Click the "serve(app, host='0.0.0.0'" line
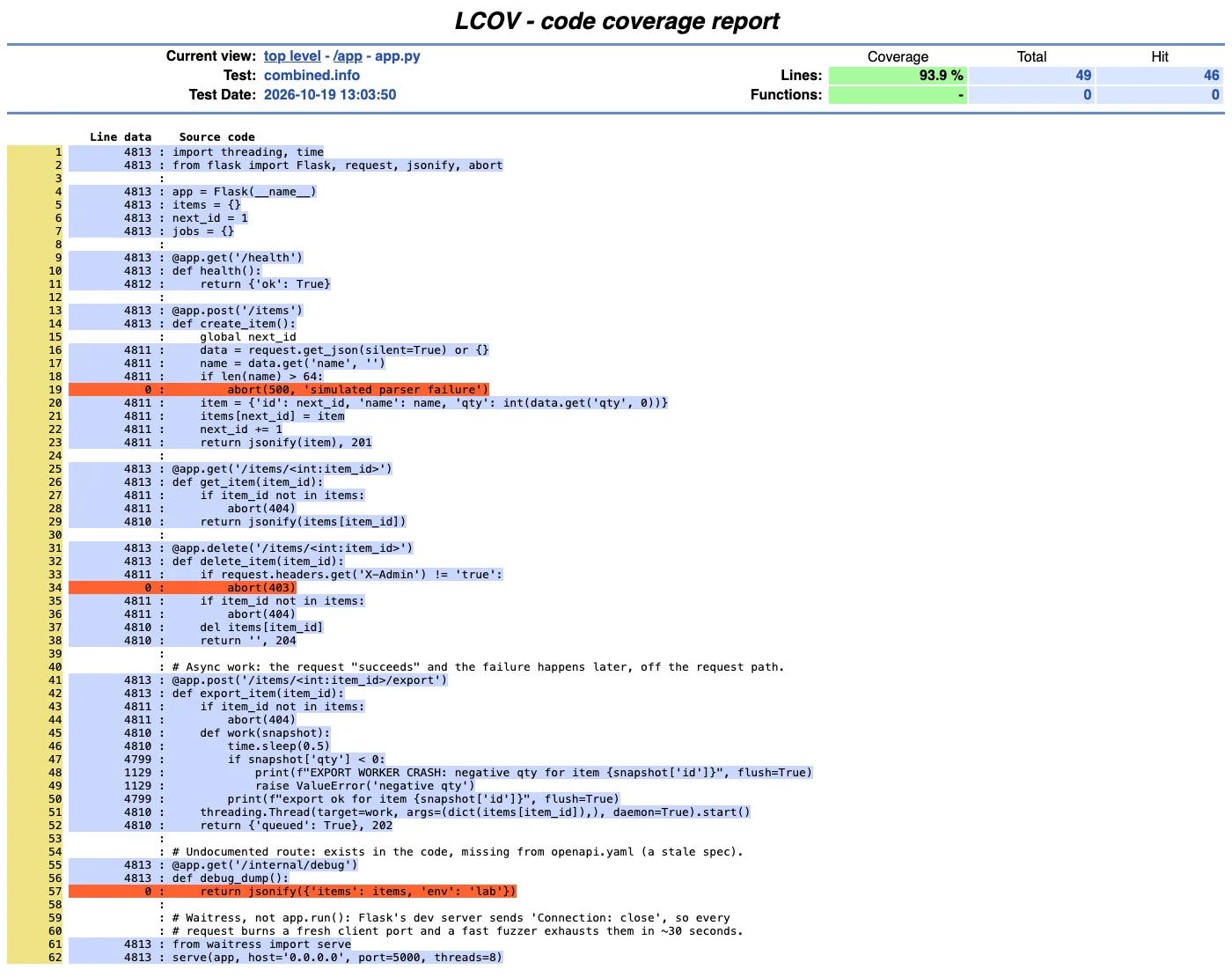The height and width of the screenshot is (977, 1232). 338,958
